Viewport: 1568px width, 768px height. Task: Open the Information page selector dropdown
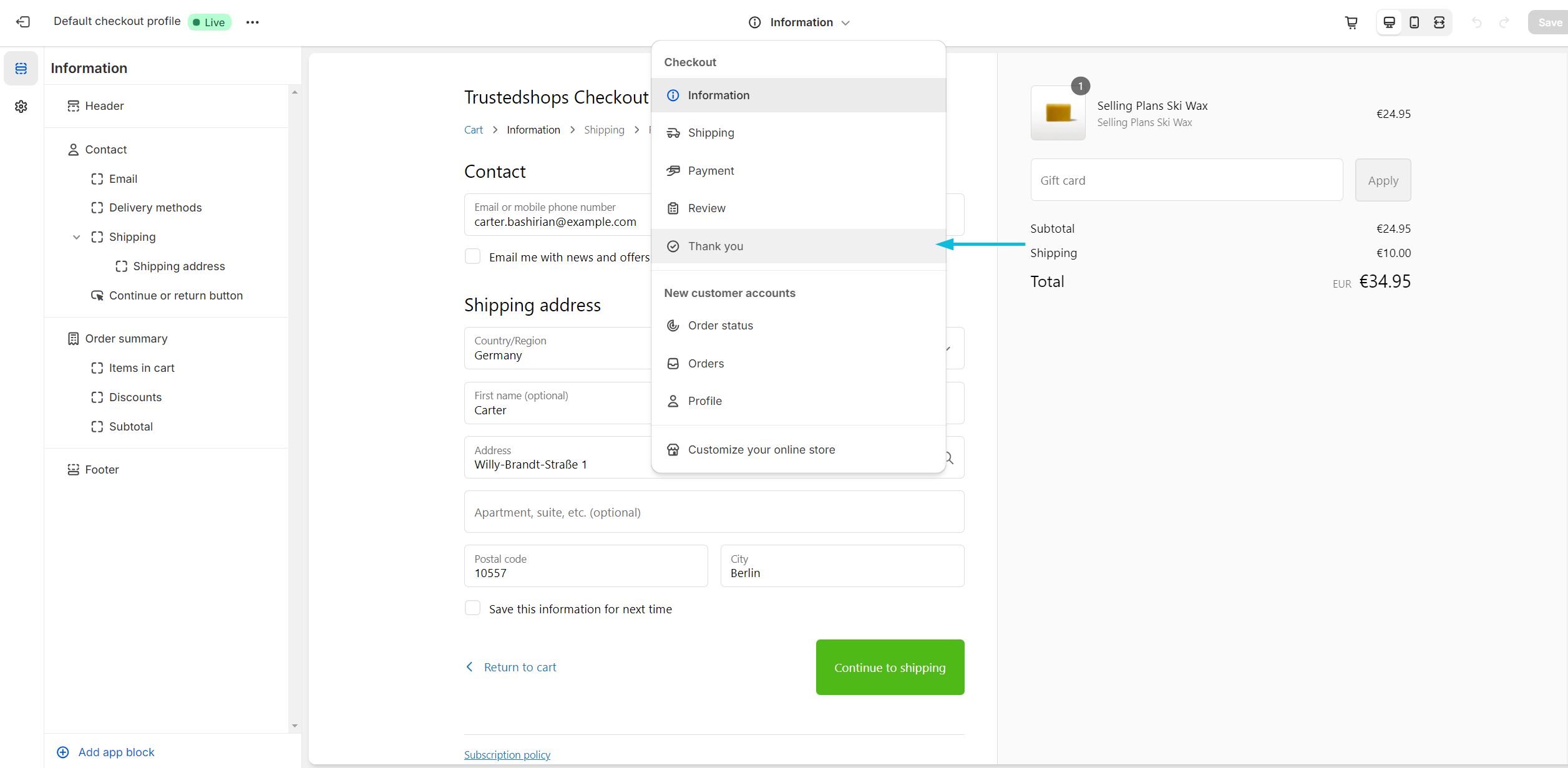coord(799,22)
